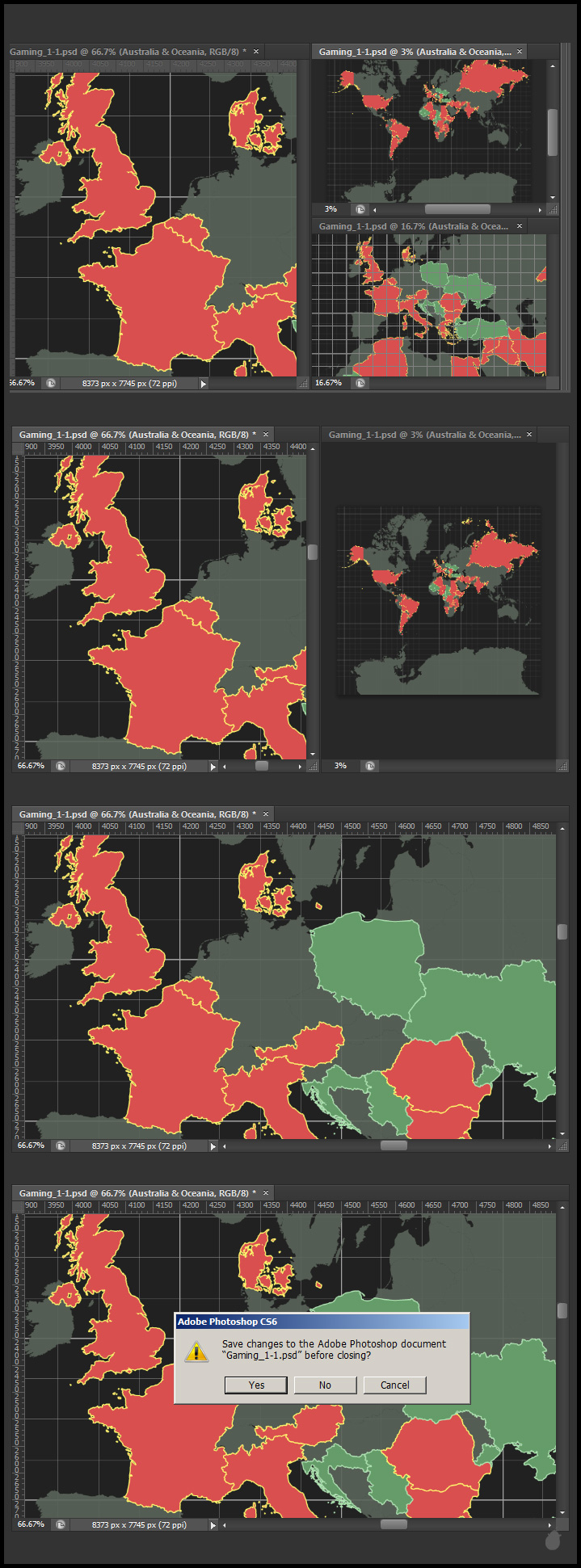Expand status info arrow in the save dialog window
Image resolution: width=581 pixels, height=1568 pixels.
pos(213,1525)
